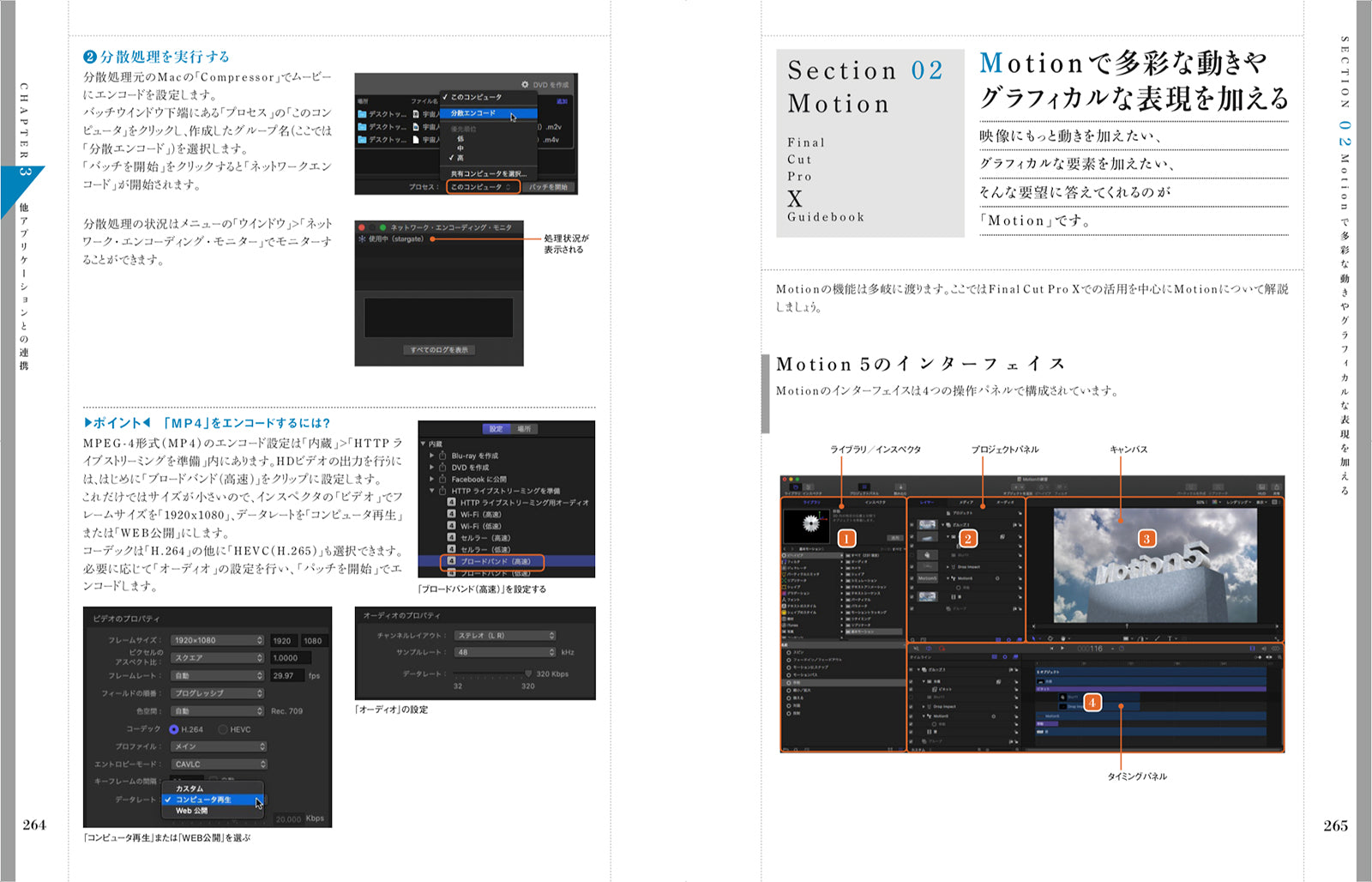Select 分散エンコード from the process menu
This screenshot has width=1372, height=882.
[472, 112]
